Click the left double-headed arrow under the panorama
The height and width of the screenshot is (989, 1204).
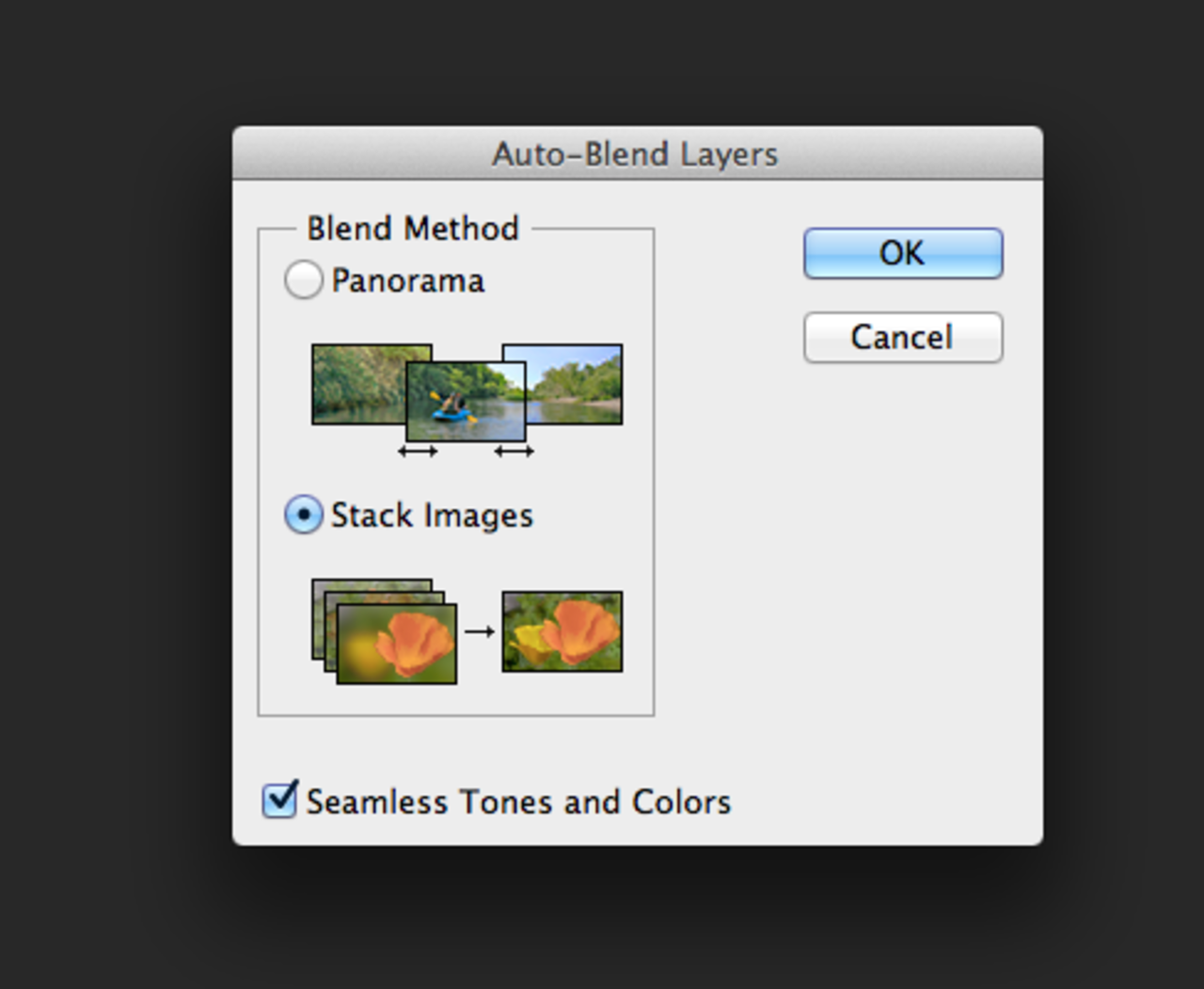coord(417,452)
